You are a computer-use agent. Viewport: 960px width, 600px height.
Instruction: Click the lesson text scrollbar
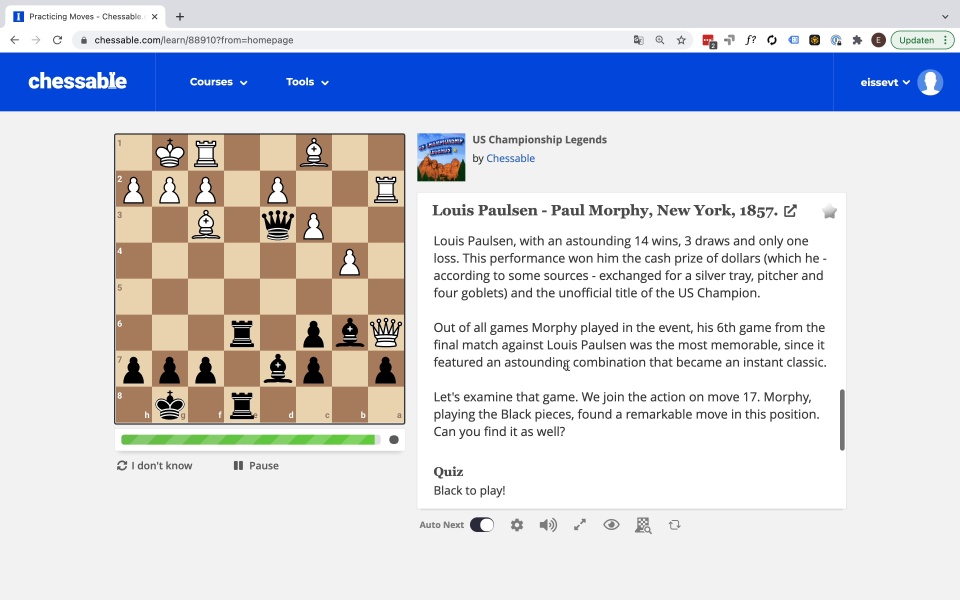pyautogui.click(x=842, y=419)
